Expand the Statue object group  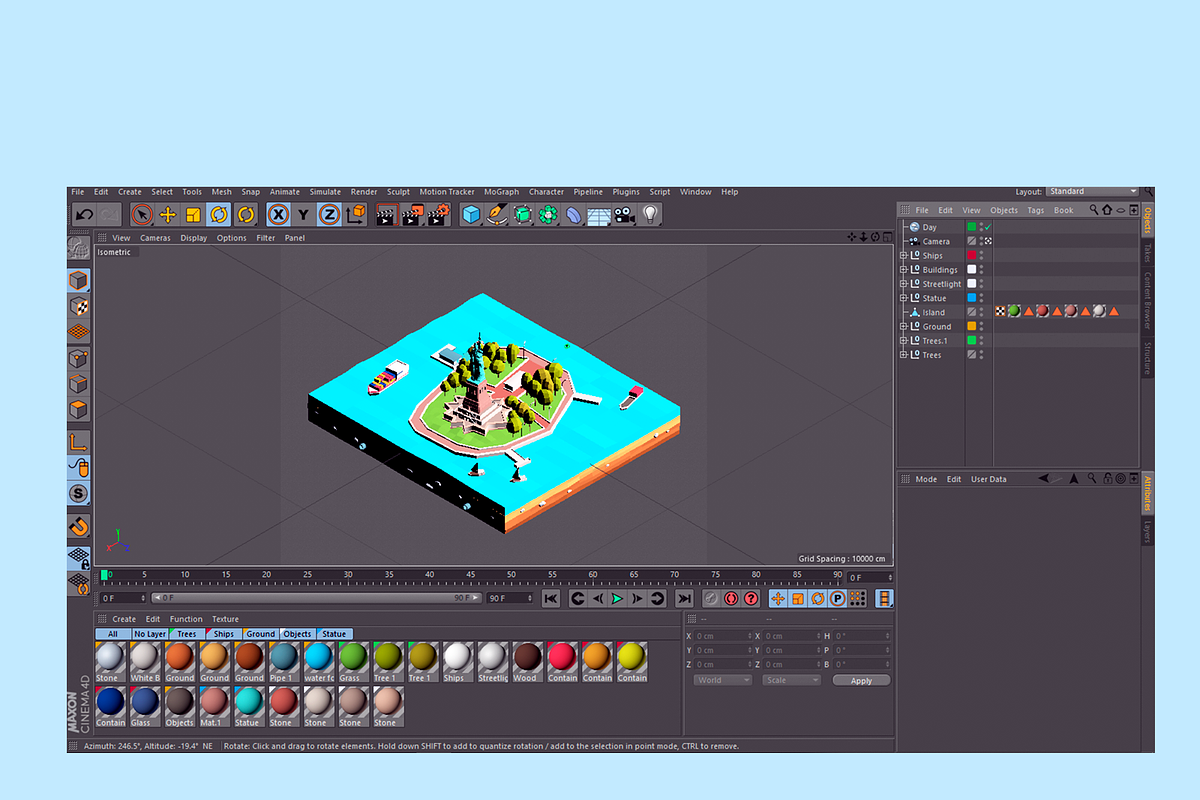(903, 298)
